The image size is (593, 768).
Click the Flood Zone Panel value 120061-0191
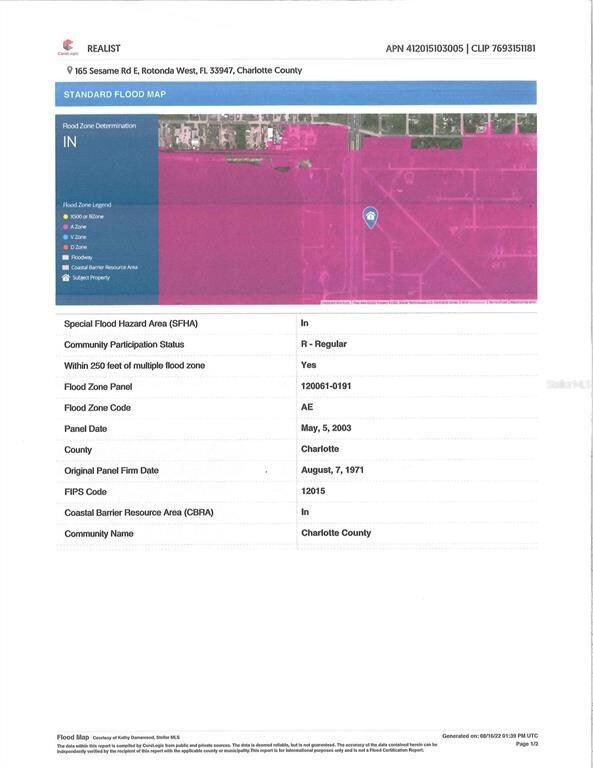[326, 386]
